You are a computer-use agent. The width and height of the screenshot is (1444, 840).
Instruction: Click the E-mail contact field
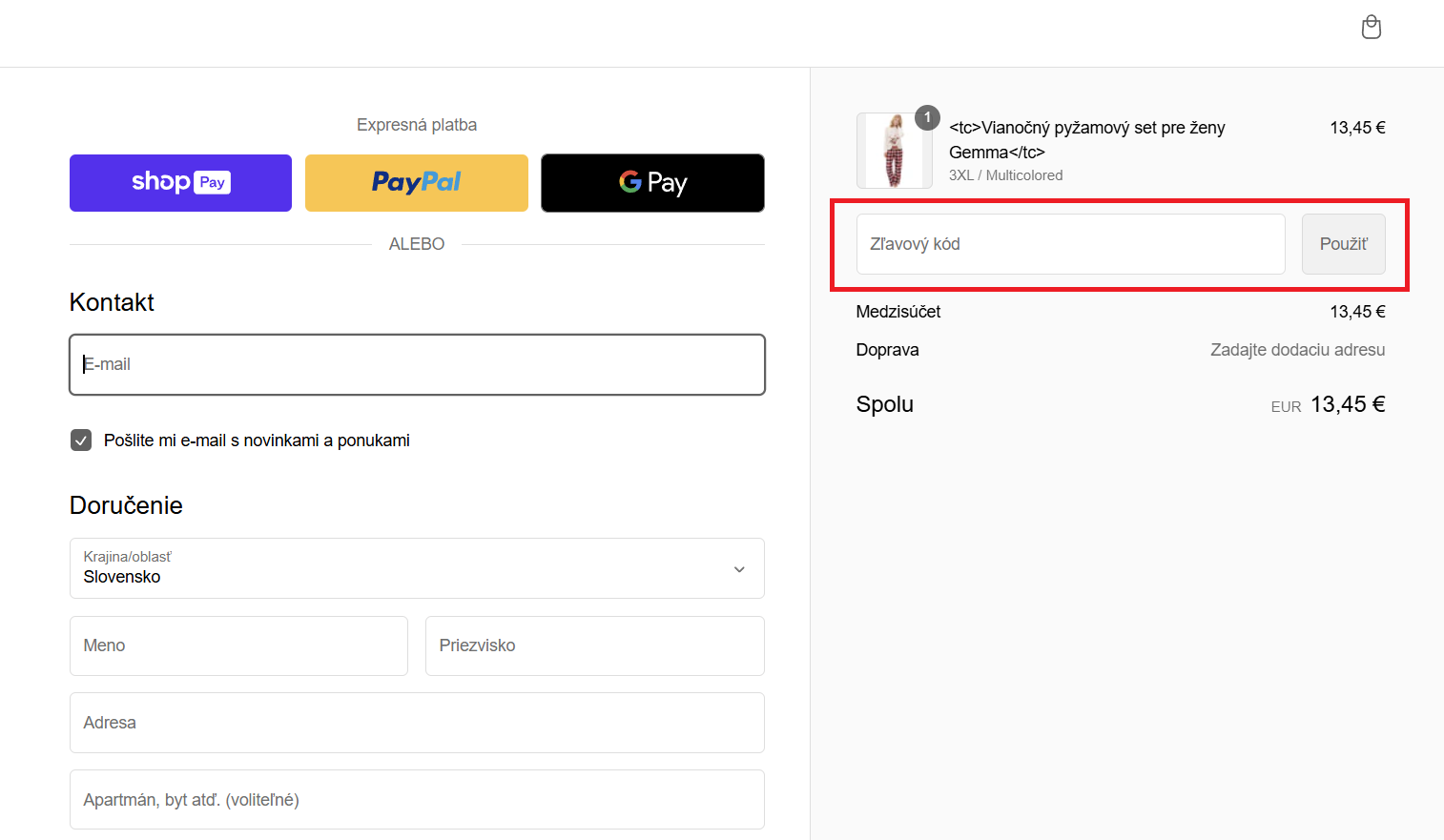click(x=417, y=364)
